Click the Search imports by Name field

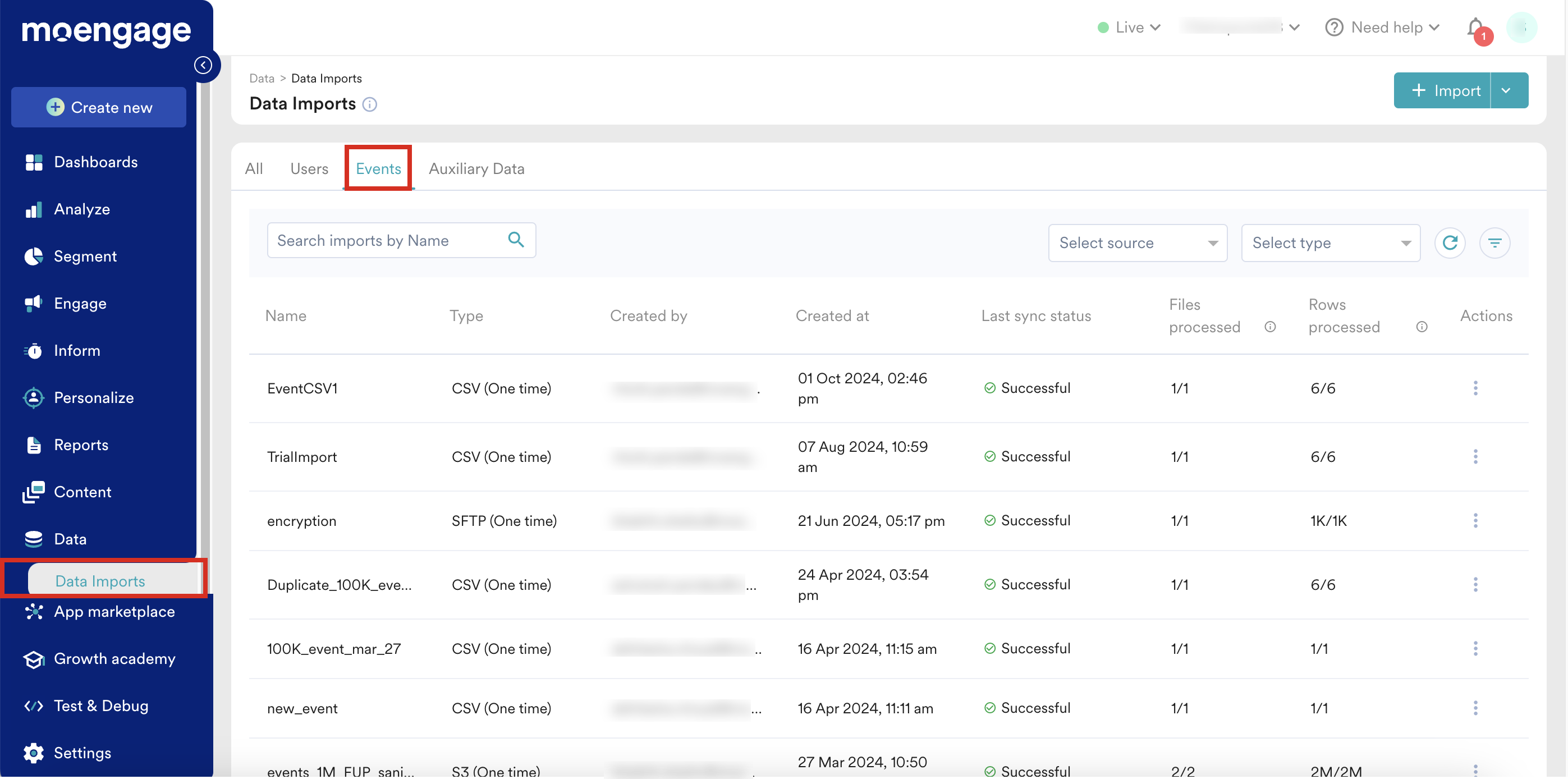[387, 240]
